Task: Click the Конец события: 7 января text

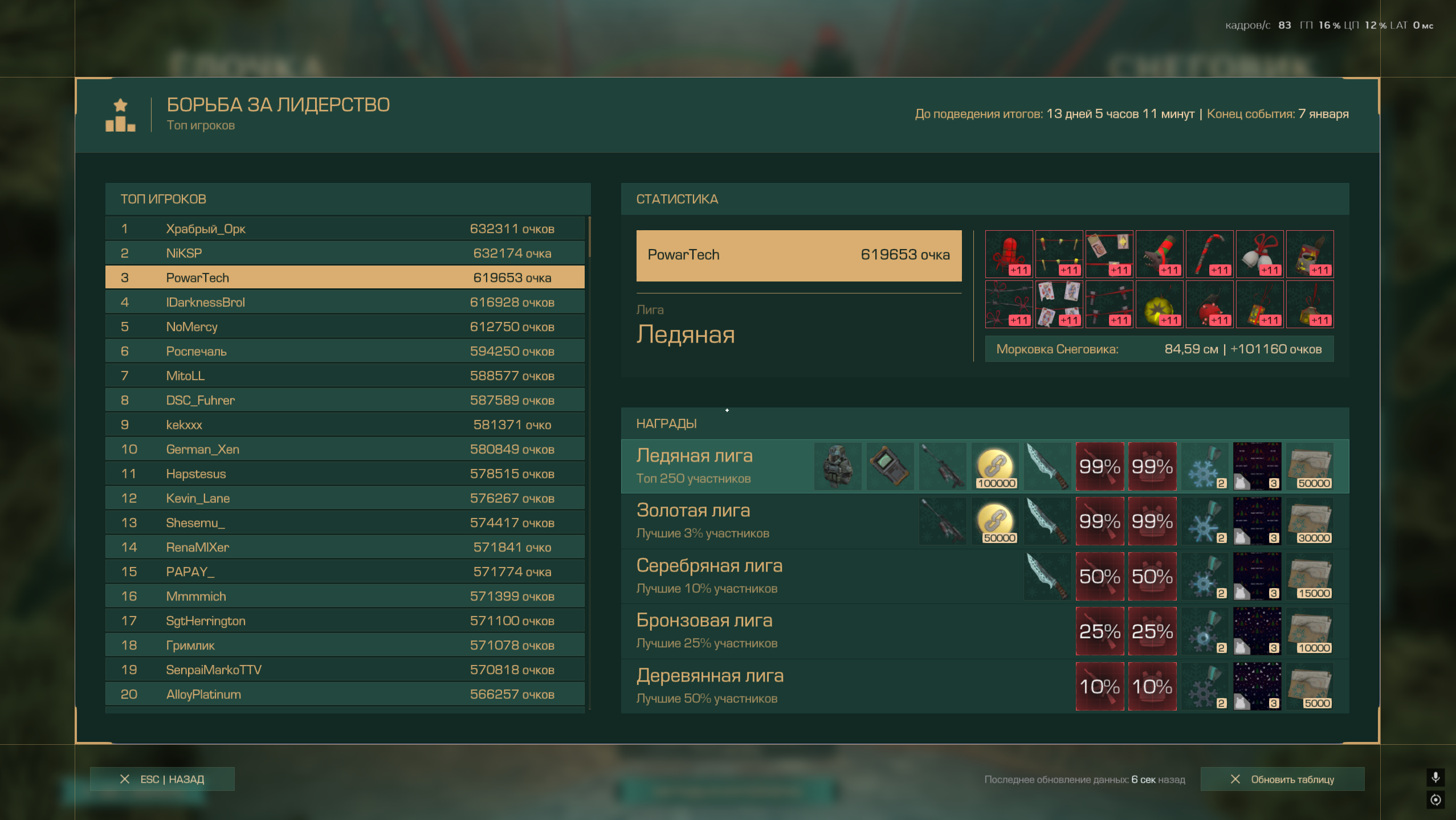Action: (x=1278, y=113)
